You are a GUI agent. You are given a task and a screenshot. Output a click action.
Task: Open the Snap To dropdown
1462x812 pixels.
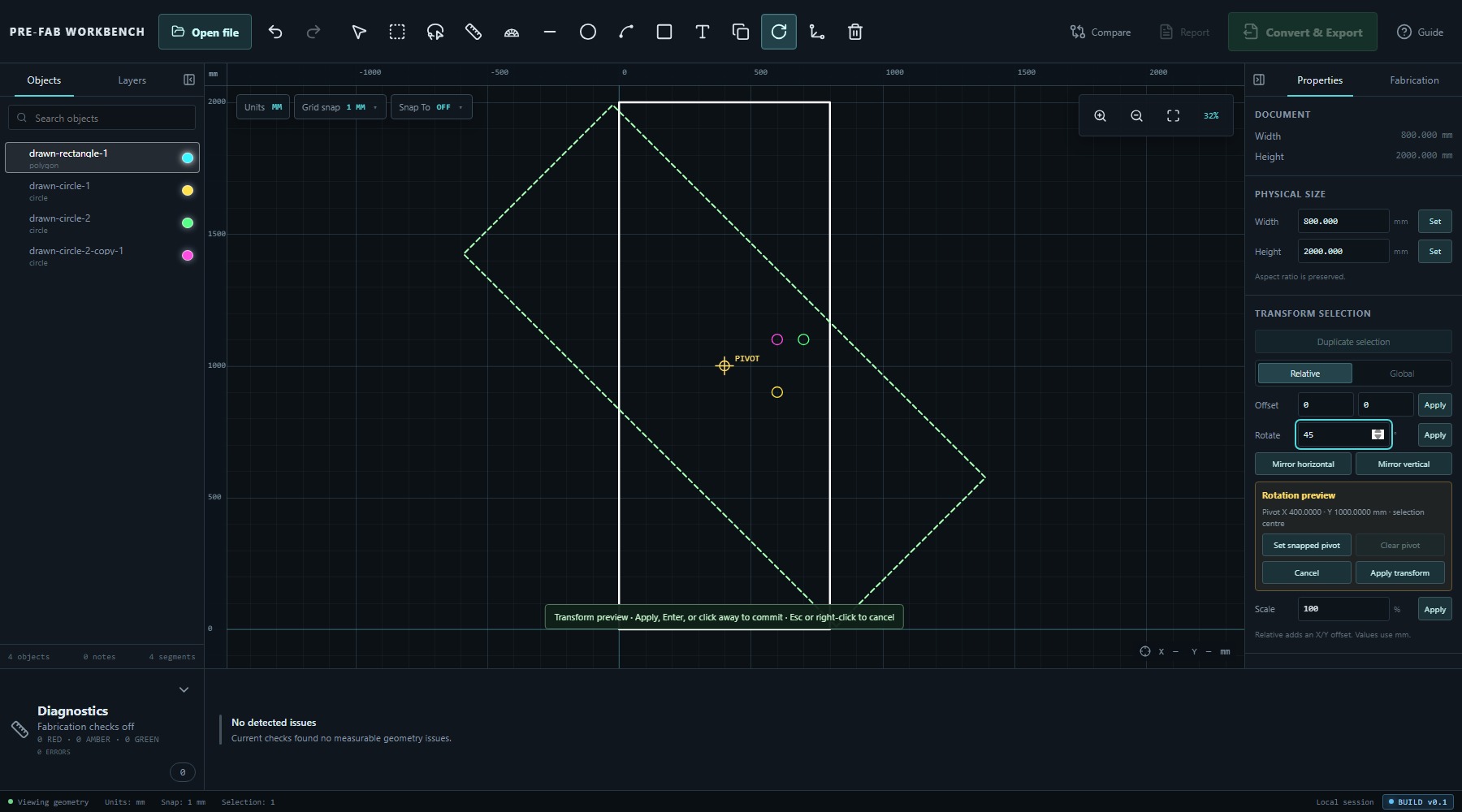(430, 107)
